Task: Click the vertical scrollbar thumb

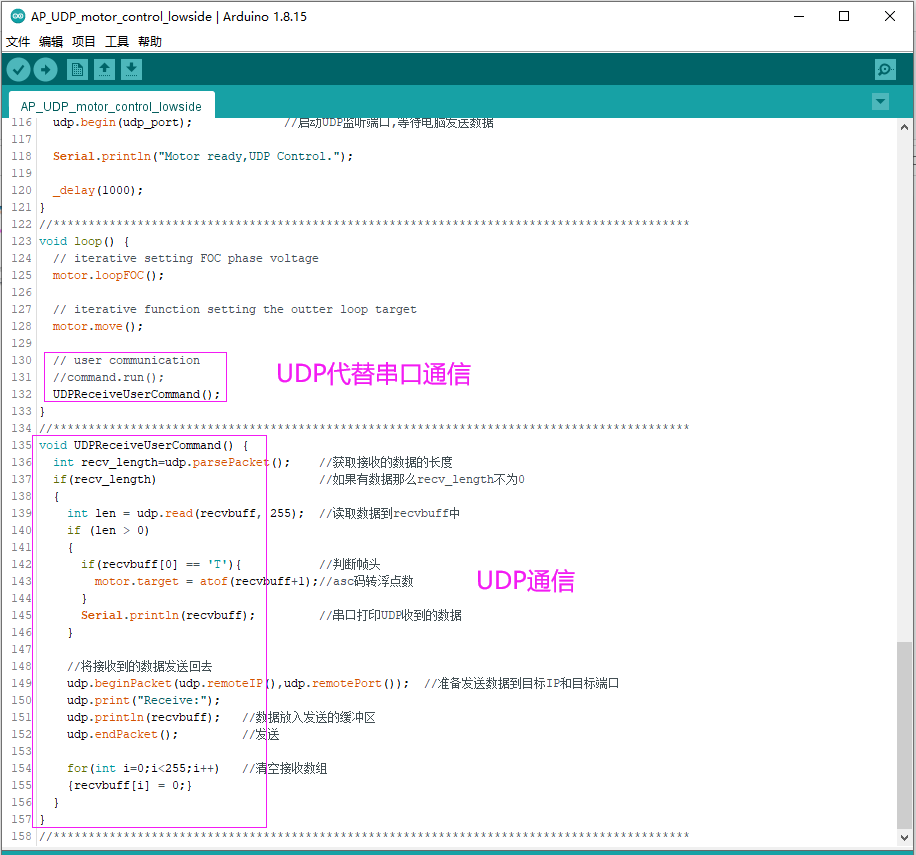Action: click(x=904, y=735)
